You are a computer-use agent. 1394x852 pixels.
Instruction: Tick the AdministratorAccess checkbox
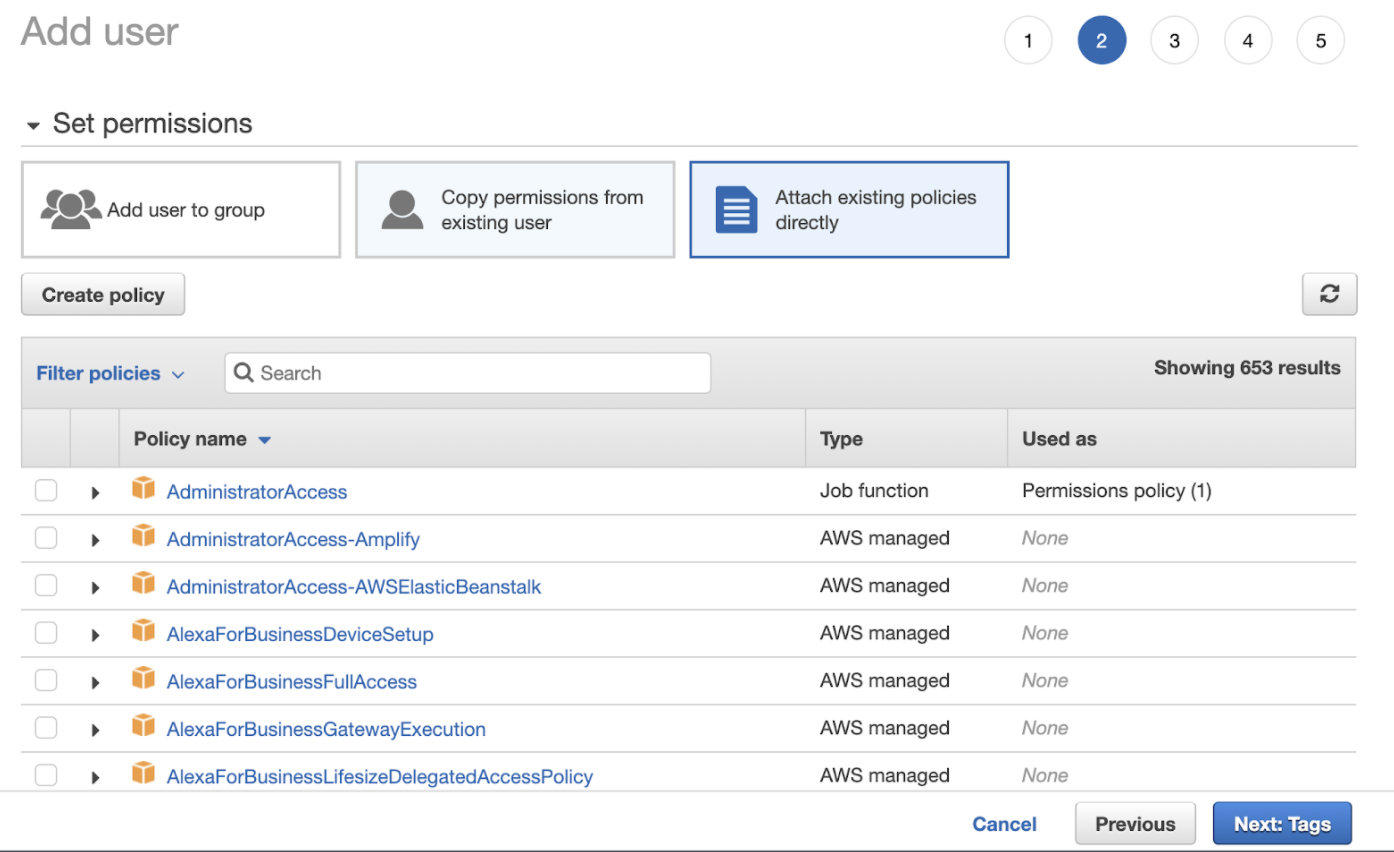click(46, 491)
